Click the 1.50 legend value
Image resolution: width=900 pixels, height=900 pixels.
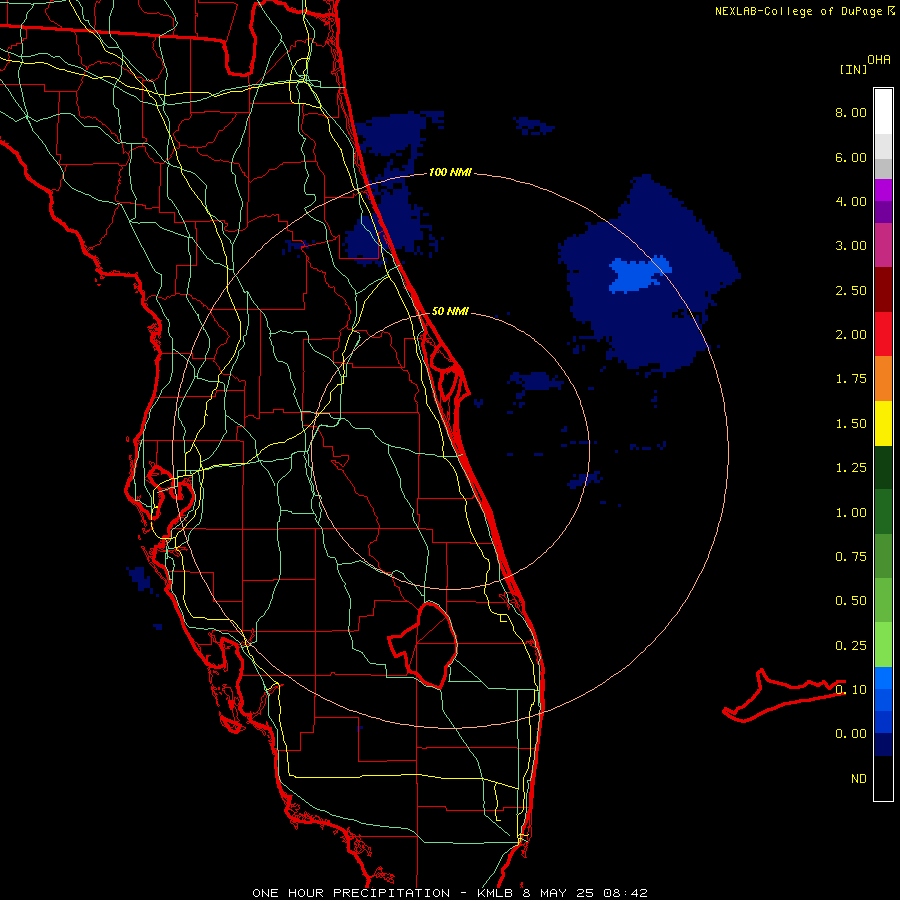click(851, 424)
